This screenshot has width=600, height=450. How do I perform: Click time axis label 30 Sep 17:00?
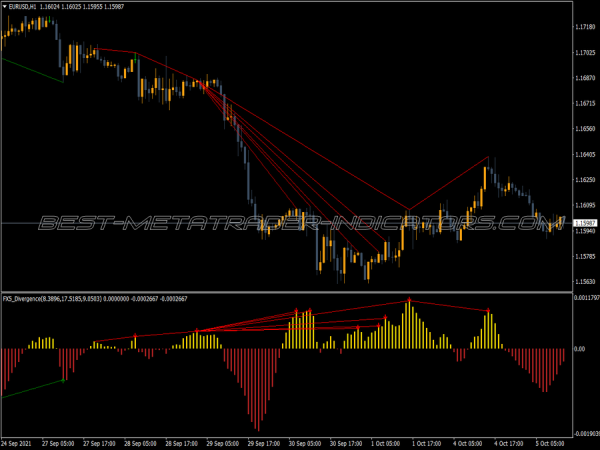coord(346,444)
